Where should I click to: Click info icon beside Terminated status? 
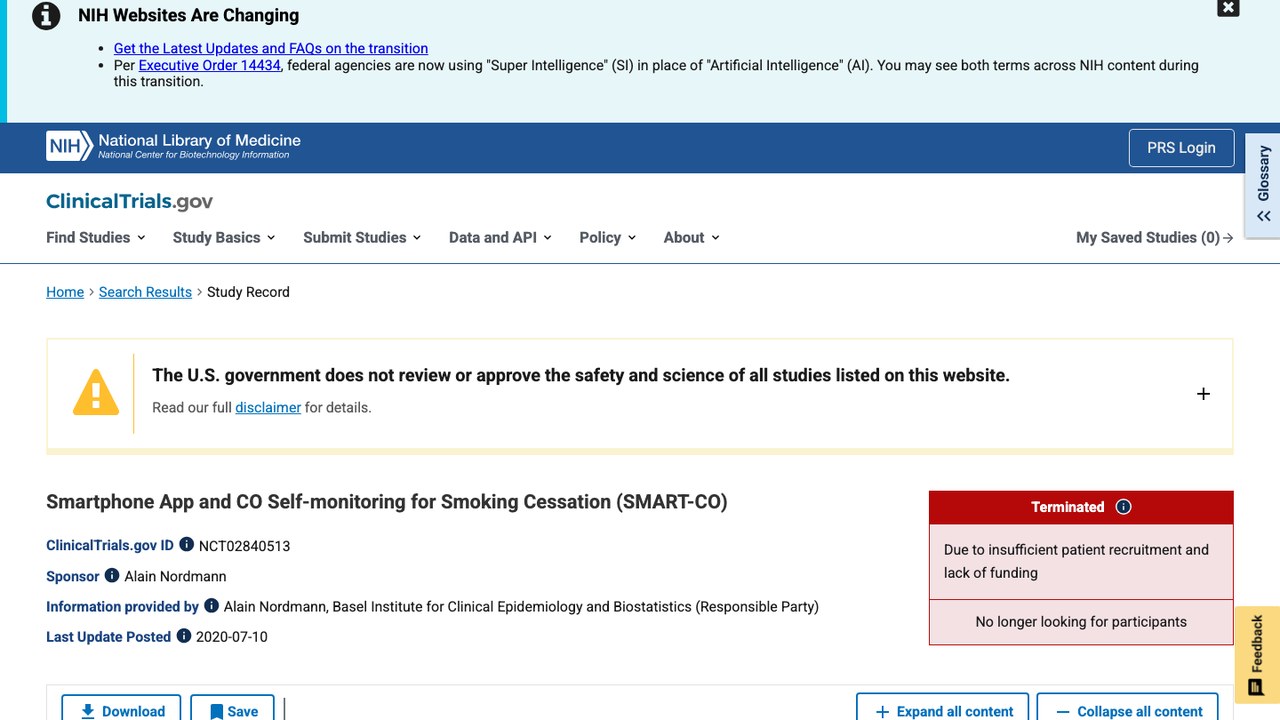[x=1123, y=507]
